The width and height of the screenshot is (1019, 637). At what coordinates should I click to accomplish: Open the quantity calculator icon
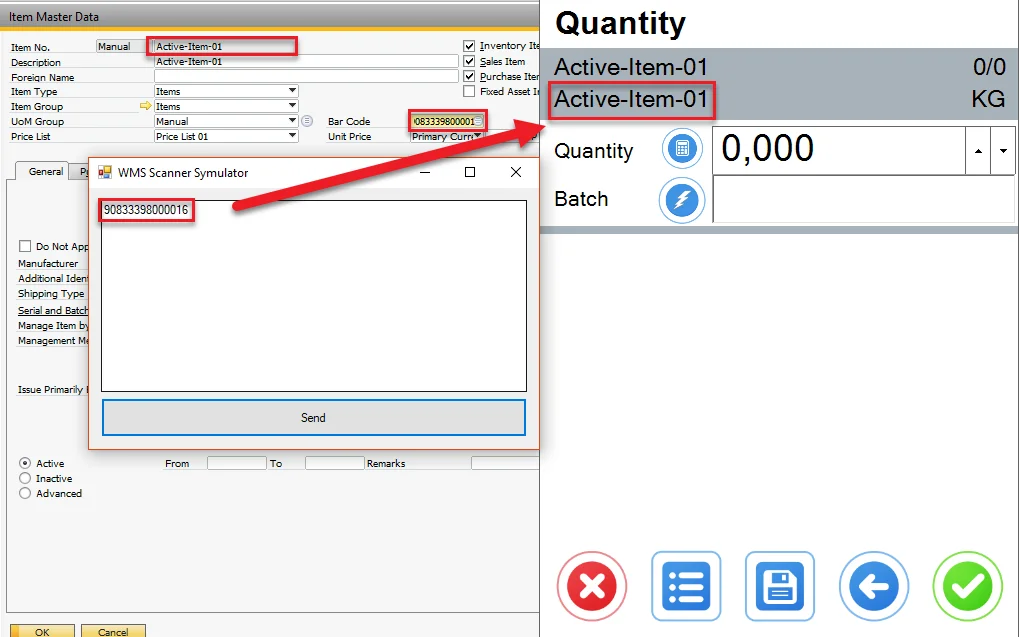[682, 150]
